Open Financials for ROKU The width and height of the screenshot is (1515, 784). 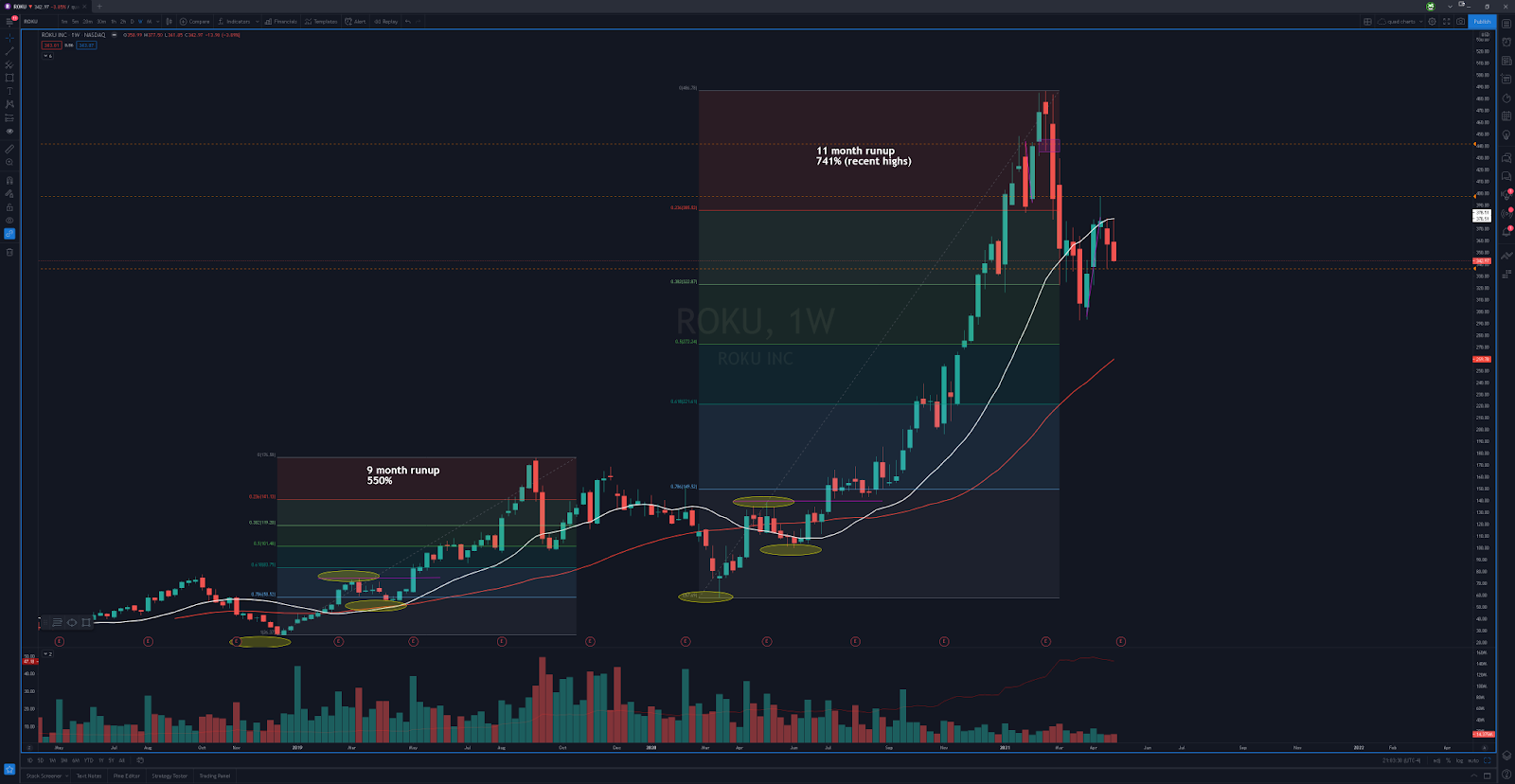click(x=281, y=22)
